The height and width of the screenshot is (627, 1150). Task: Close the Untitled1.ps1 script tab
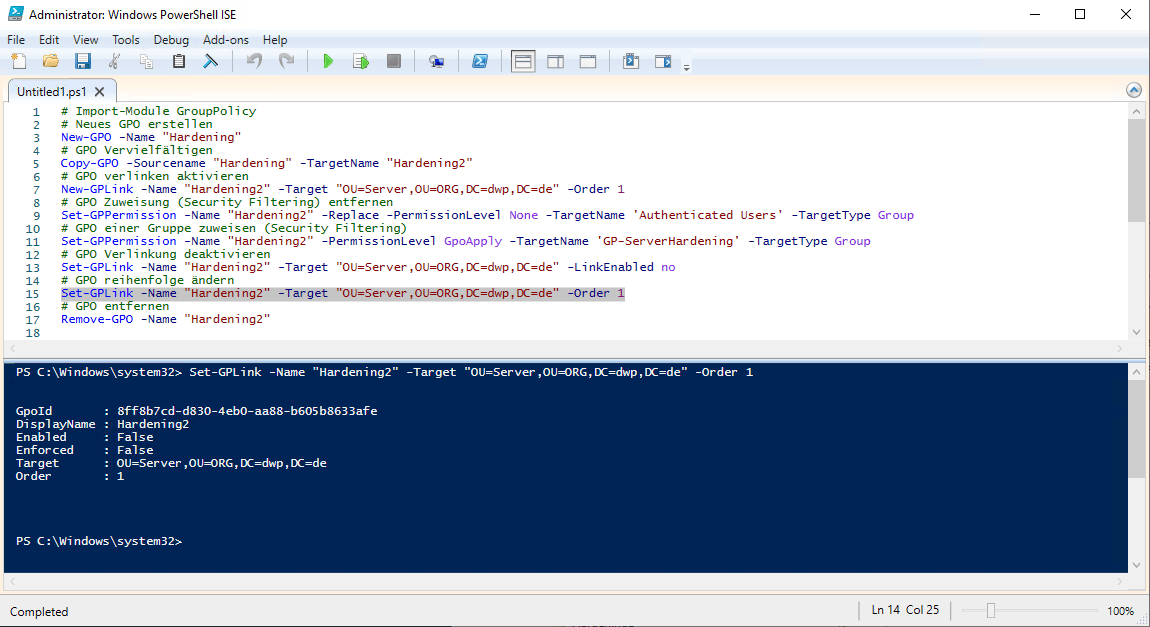(x=99, y=91)
